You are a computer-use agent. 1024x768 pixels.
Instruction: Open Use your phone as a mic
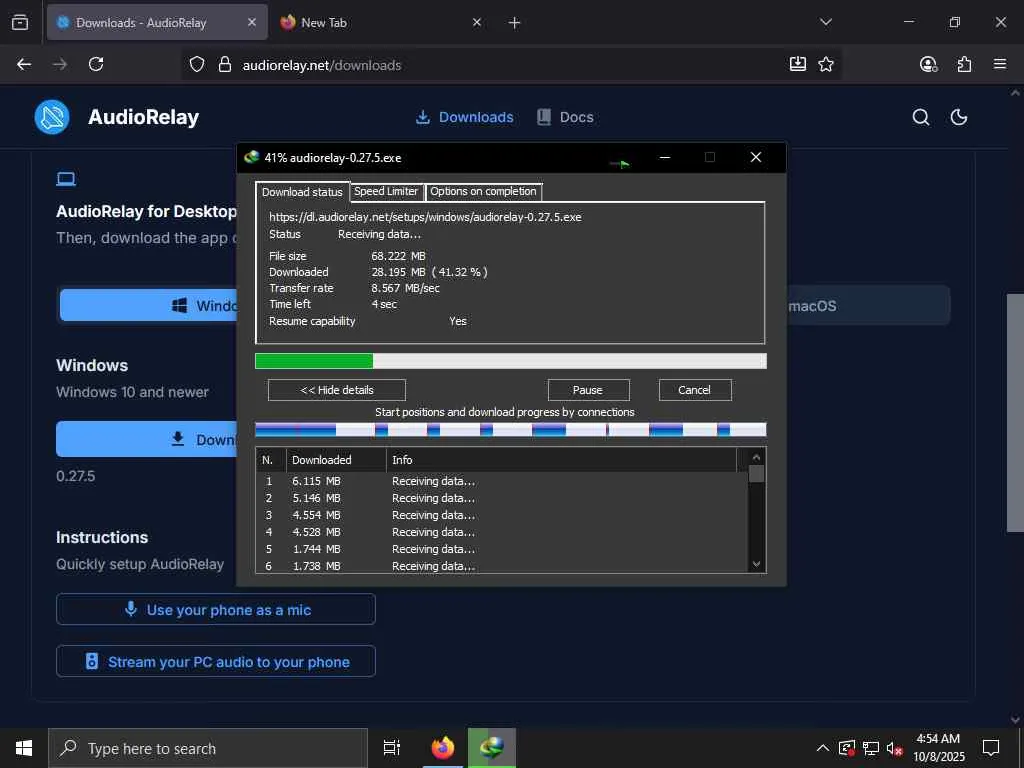(x=216, y=609)
